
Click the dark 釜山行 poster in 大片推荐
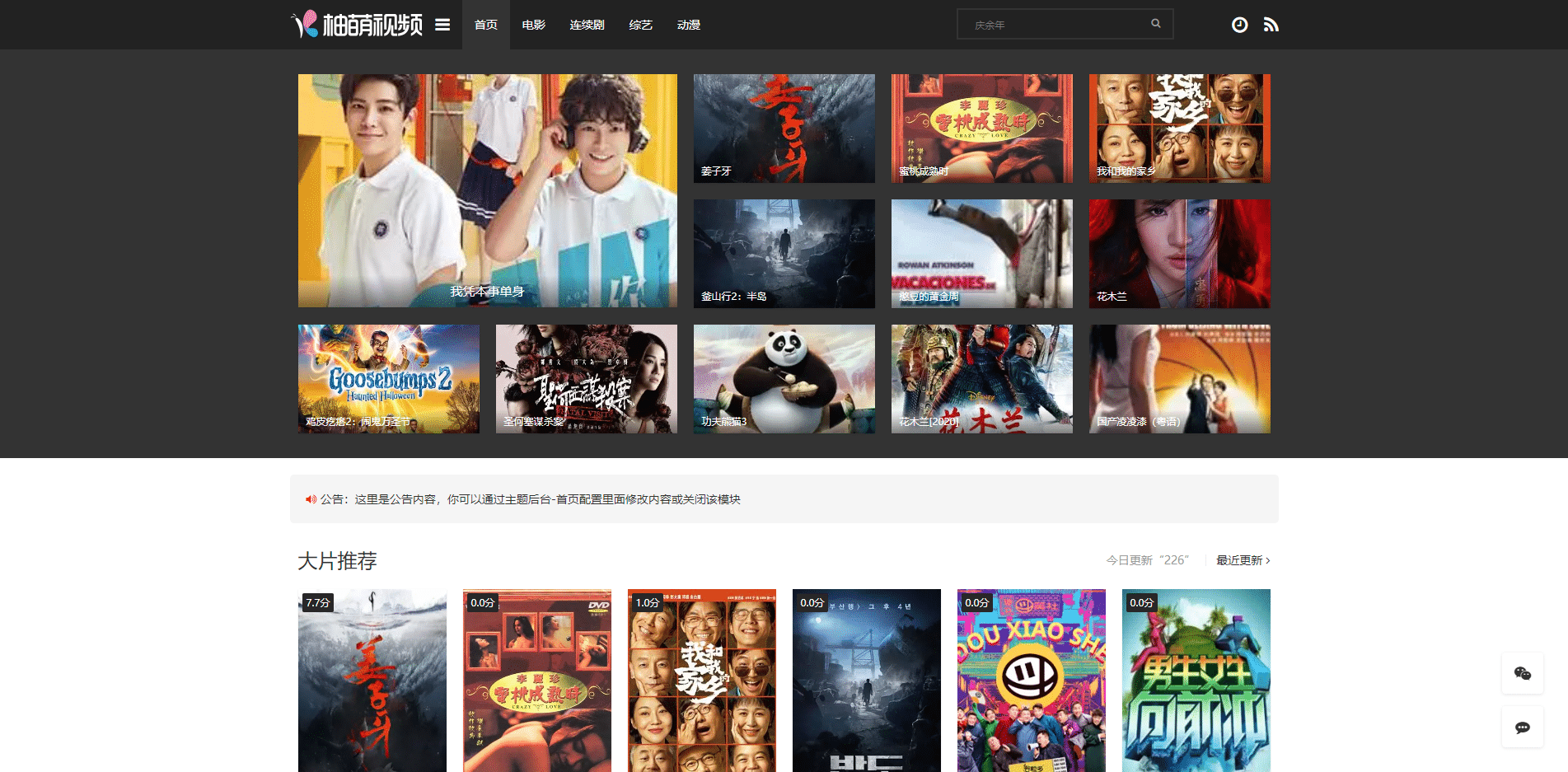click(867, 681)
